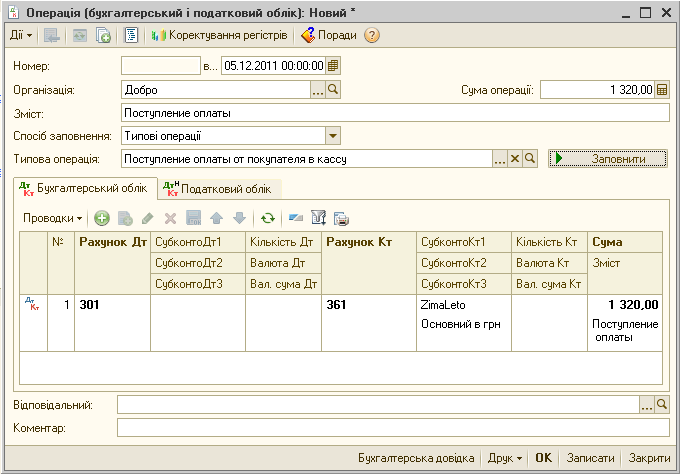This screenshot has width=680, height=474.
Task: Open the Відповідальний ellipsis selector
Action: 647,405
